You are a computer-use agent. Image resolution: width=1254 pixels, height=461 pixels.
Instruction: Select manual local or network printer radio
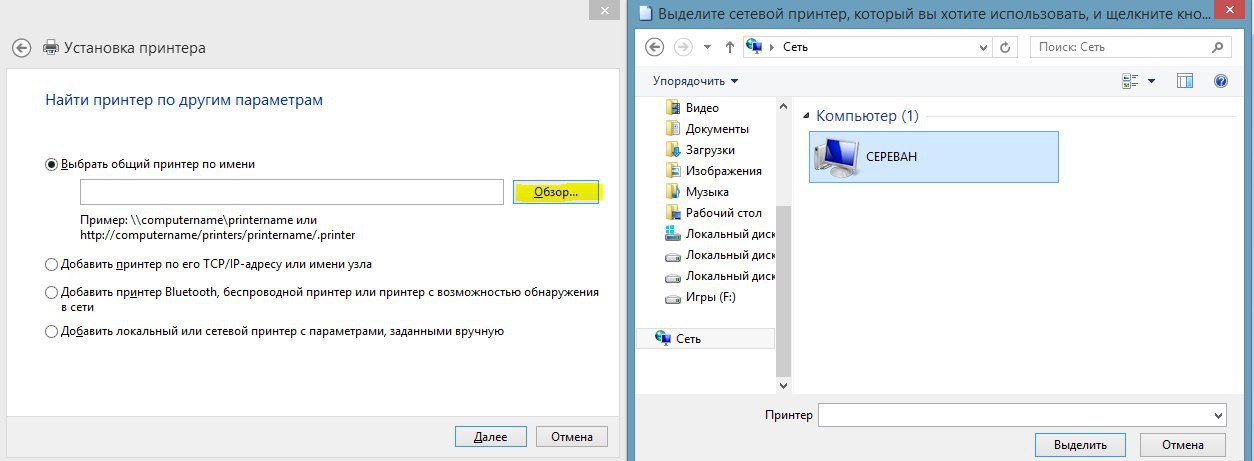51,331
